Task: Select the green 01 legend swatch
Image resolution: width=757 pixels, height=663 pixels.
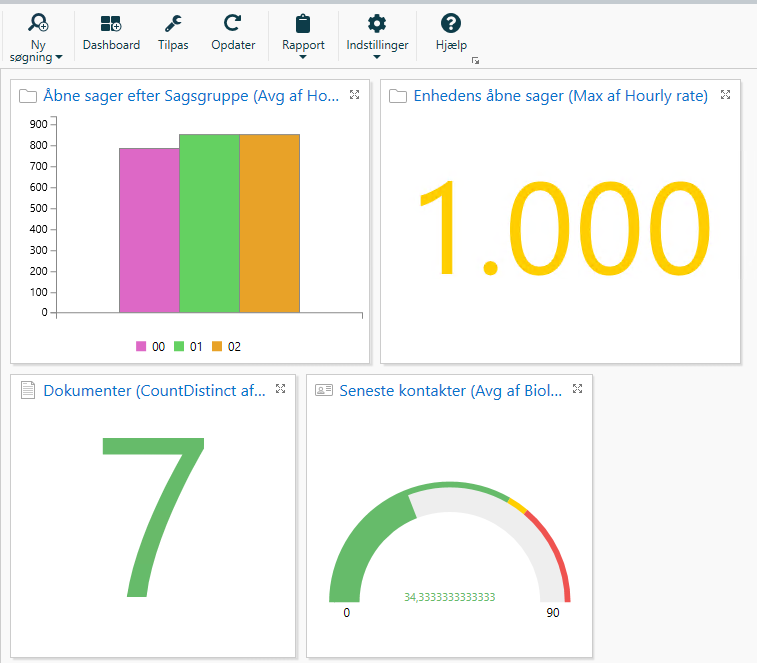Action: [179, 346]
